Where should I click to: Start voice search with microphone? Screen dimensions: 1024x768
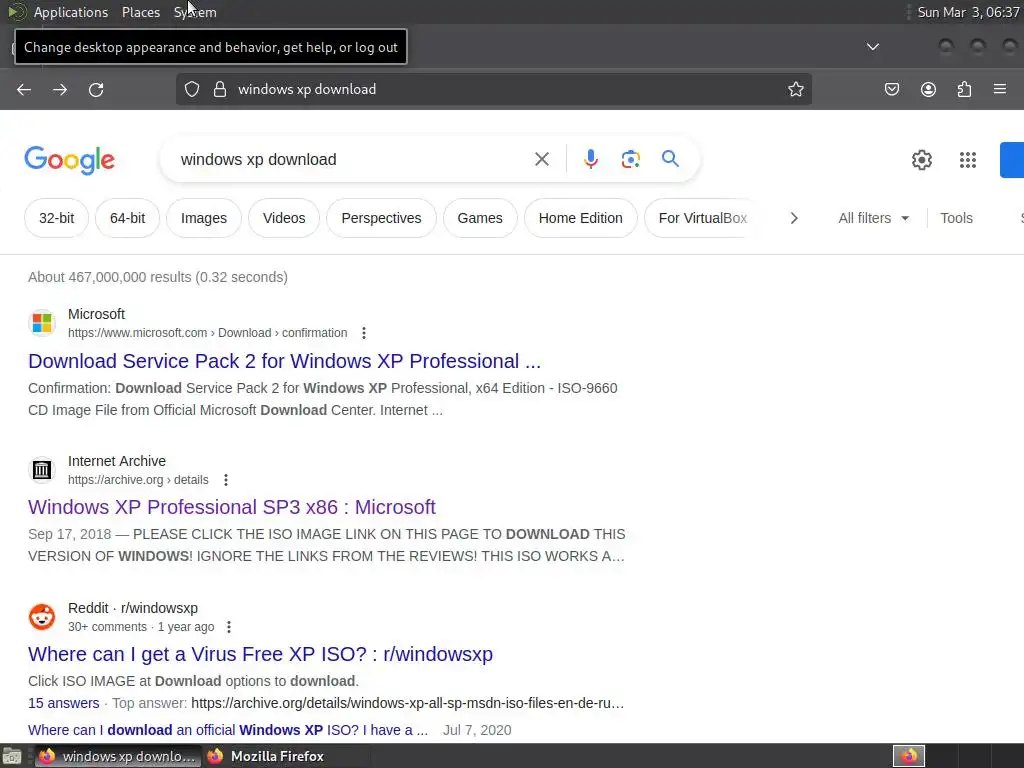(590, 159)
